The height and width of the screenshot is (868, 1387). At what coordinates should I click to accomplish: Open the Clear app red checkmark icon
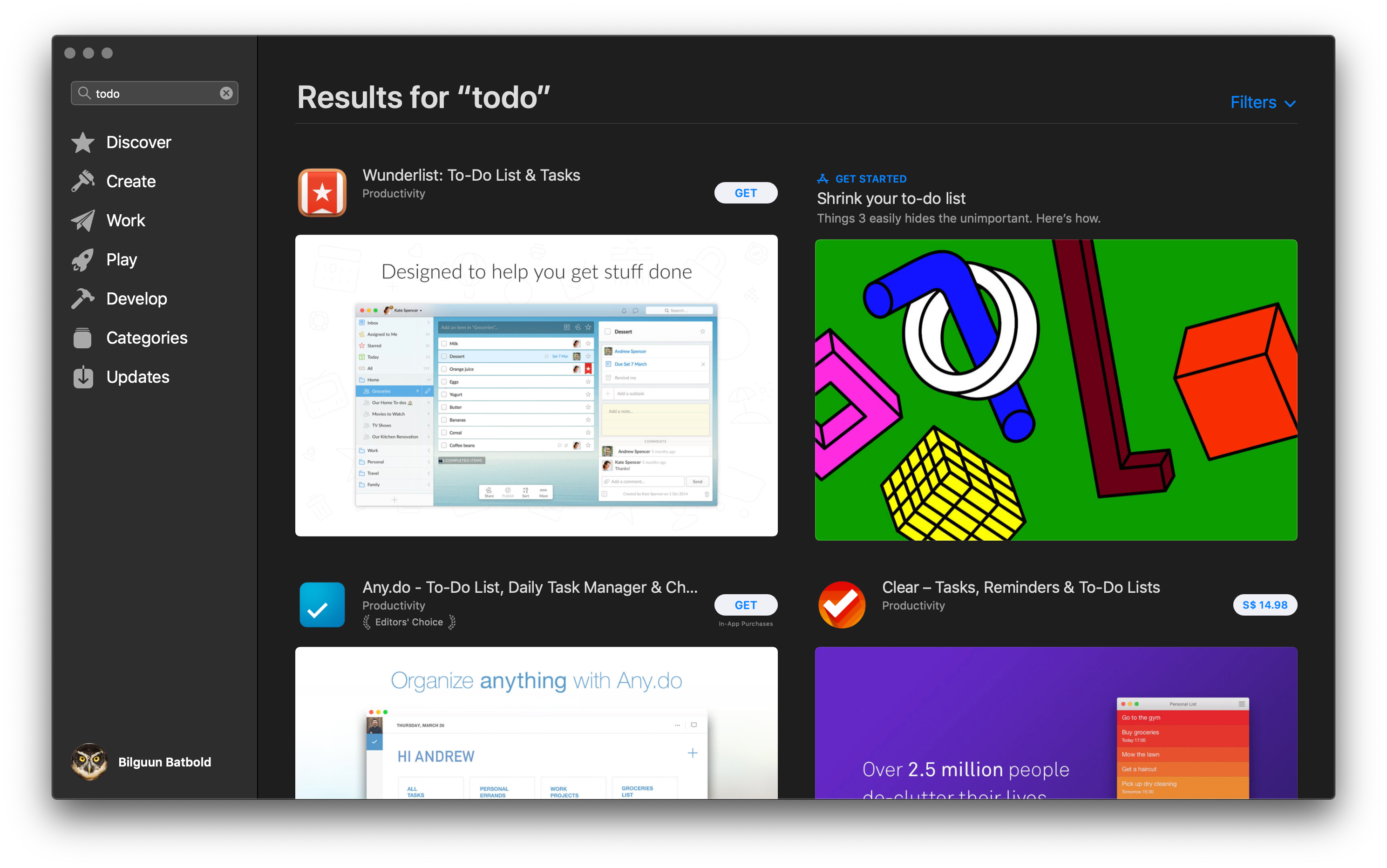pyautogui.click(x=842, y=604)
